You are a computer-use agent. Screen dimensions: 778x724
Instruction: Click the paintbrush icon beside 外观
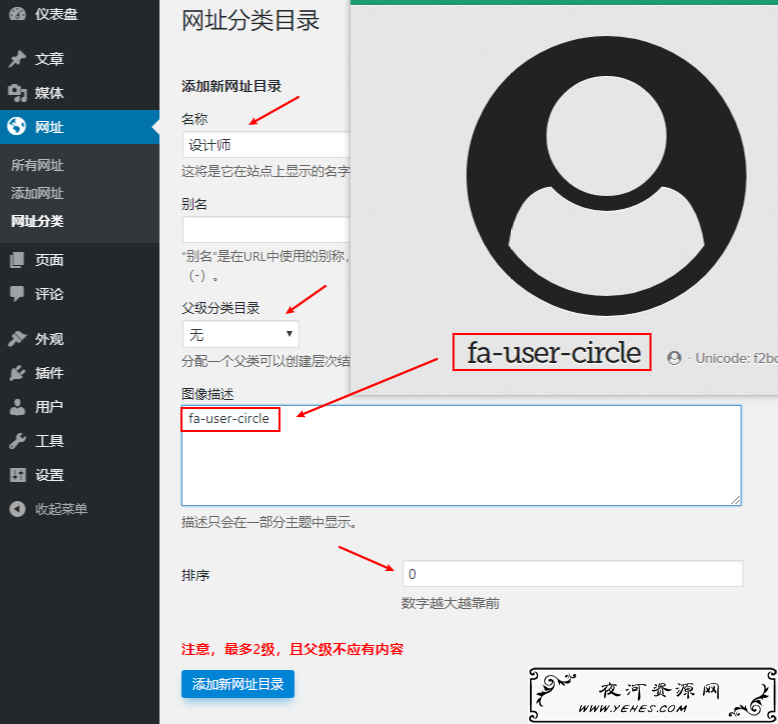17,338
